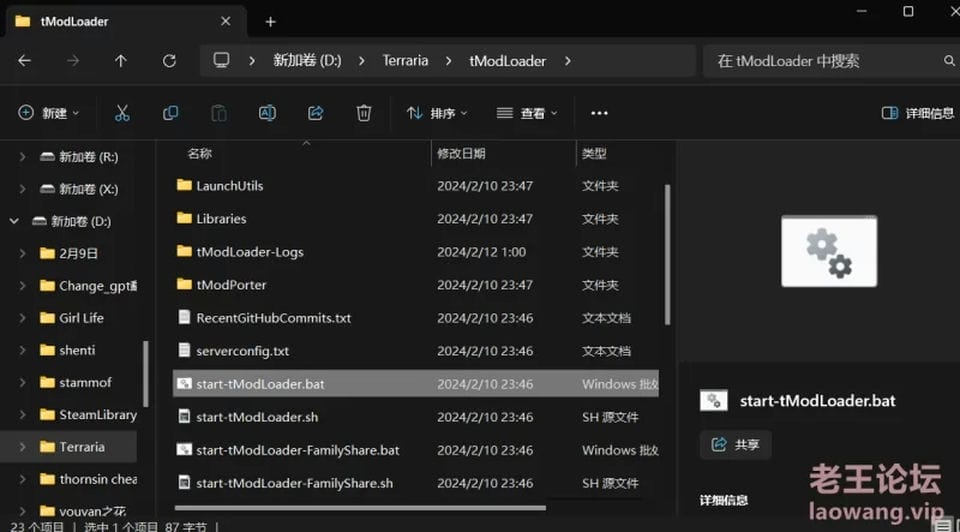Image resolution: width=960 pixels, height=532 pixels.
Task: Click the tModLoader breadcrumb segment
Action: click(508, 61)
